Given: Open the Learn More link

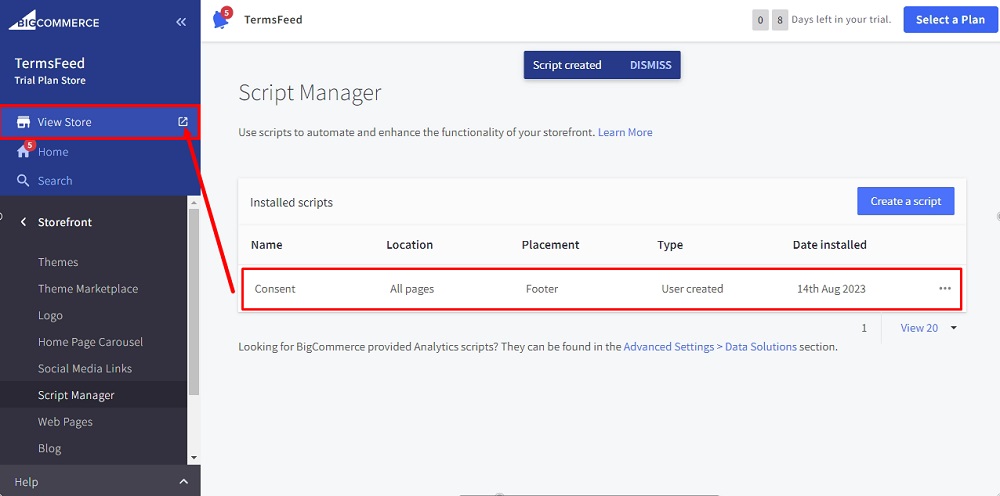Looking at the screenshot, I should coord(625,133).
